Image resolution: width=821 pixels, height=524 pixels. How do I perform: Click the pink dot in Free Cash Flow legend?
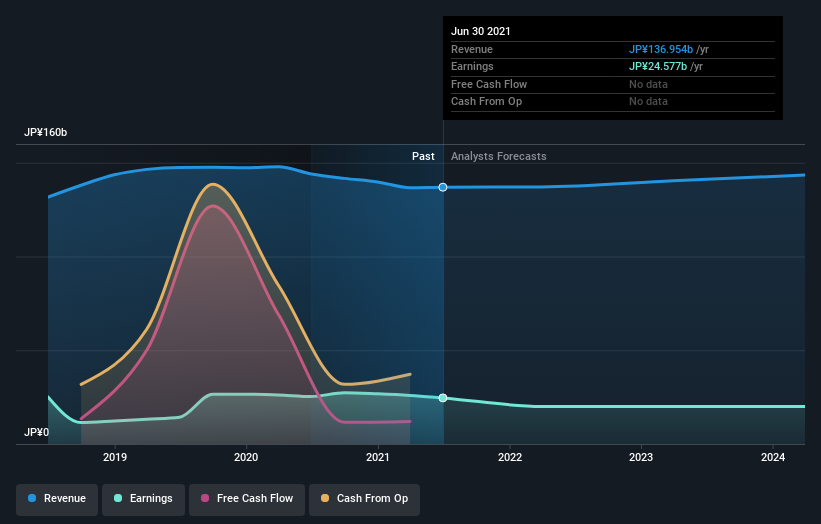pyautogui.click(x=205, y=498)
